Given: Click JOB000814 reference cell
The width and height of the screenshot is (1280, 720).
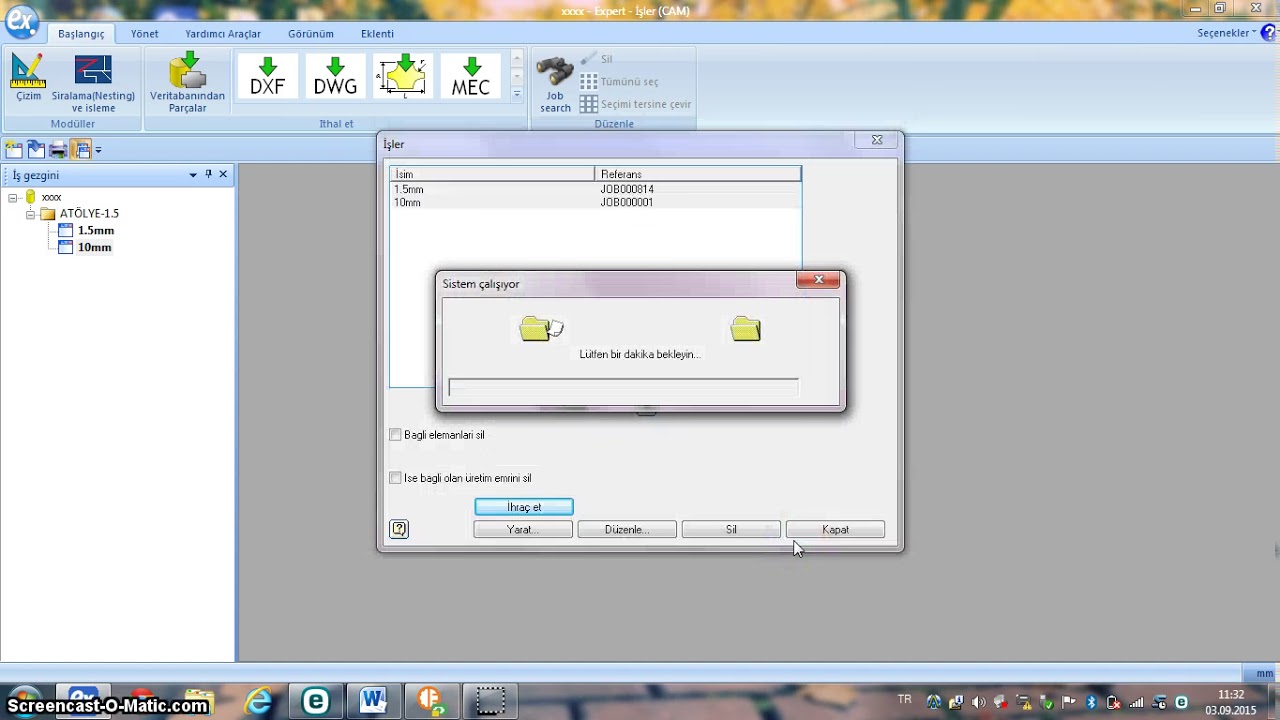Looking at the screenshot, I should pyautogui.click(x=627, y=189).
